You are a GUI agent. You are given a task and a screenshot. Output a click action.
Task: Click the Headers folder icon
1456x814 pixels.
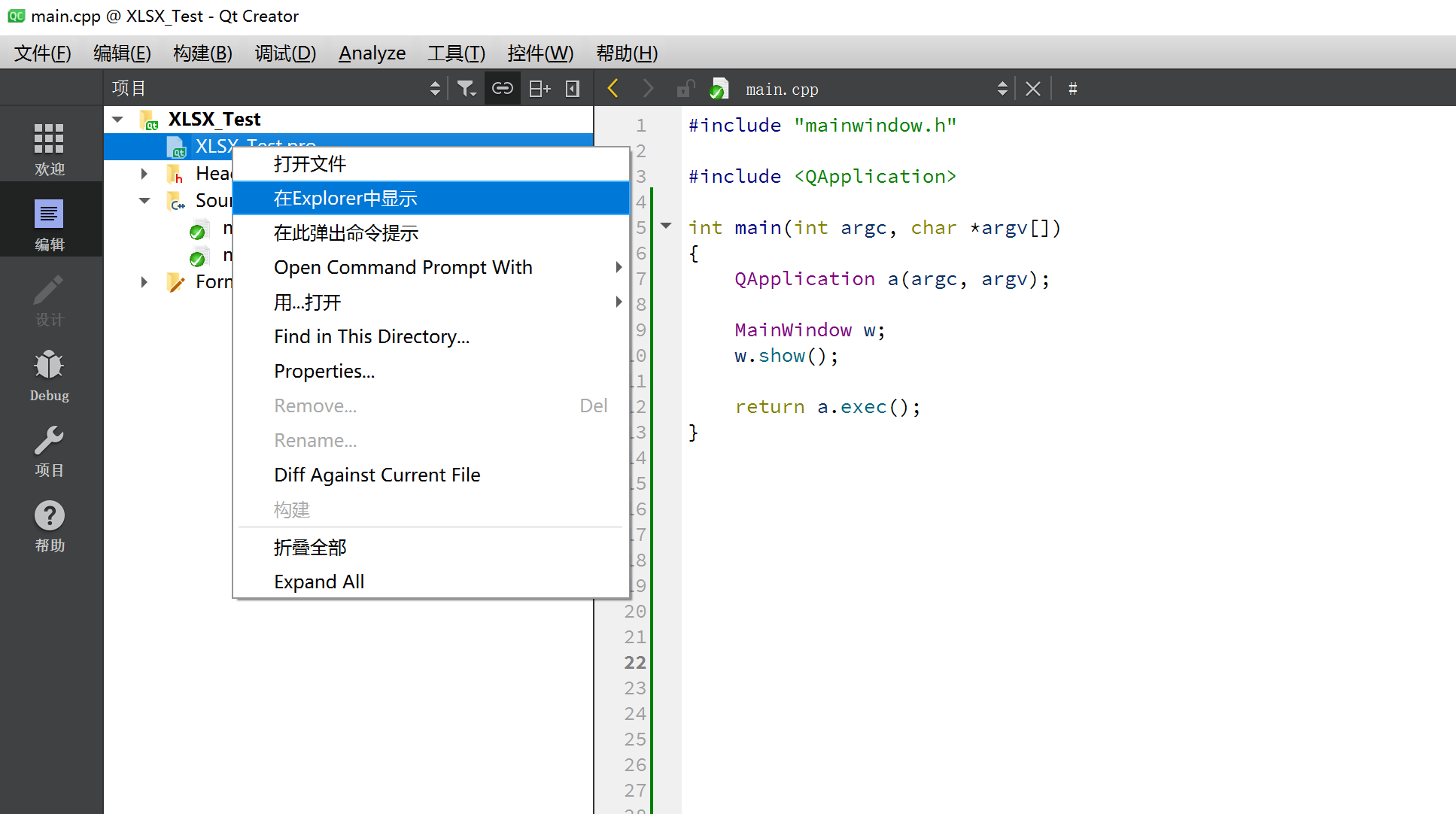(x=175, y=174)
